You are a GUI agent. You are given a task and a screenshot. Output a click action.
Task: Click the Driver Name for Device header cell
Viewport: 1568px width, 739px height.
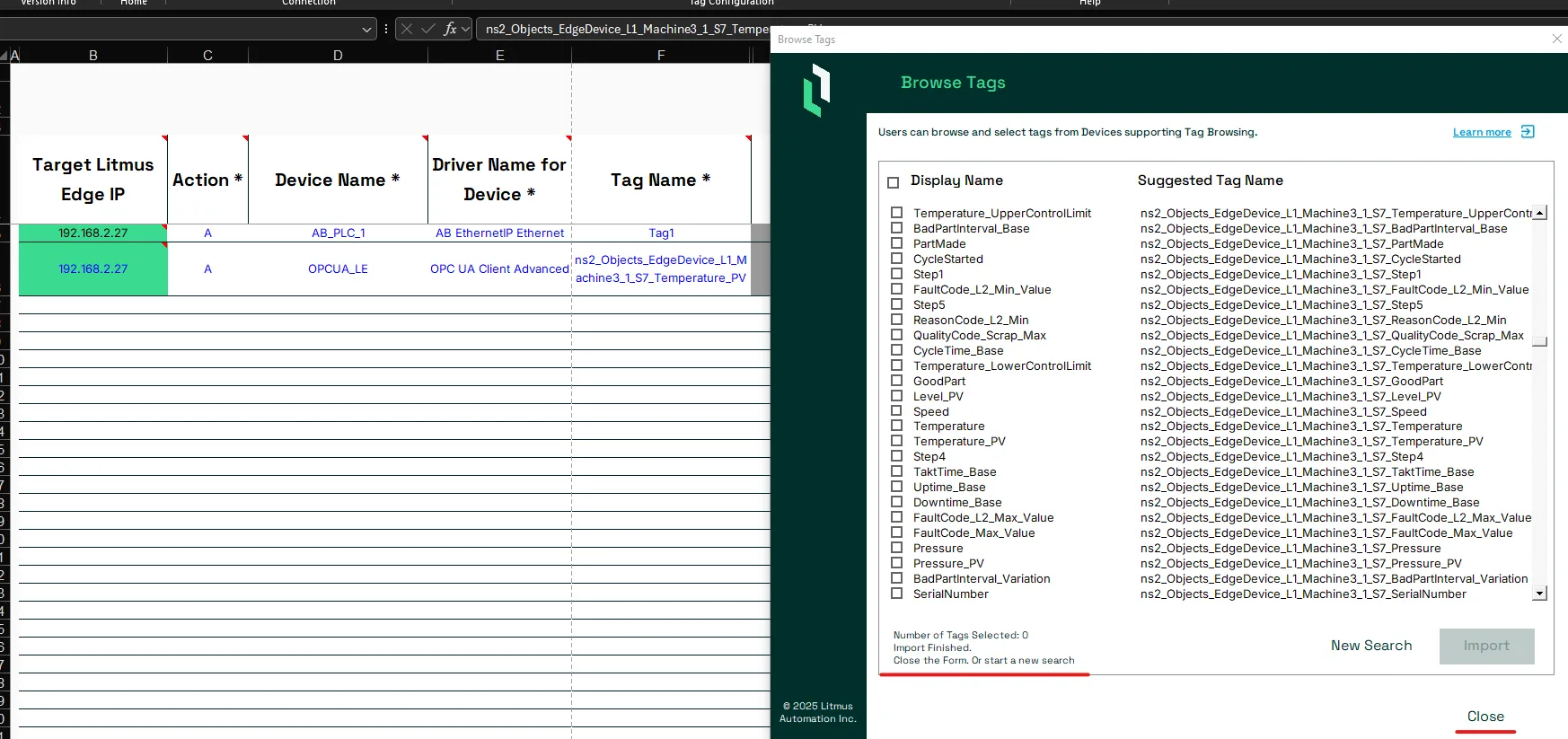click(499, 180)
